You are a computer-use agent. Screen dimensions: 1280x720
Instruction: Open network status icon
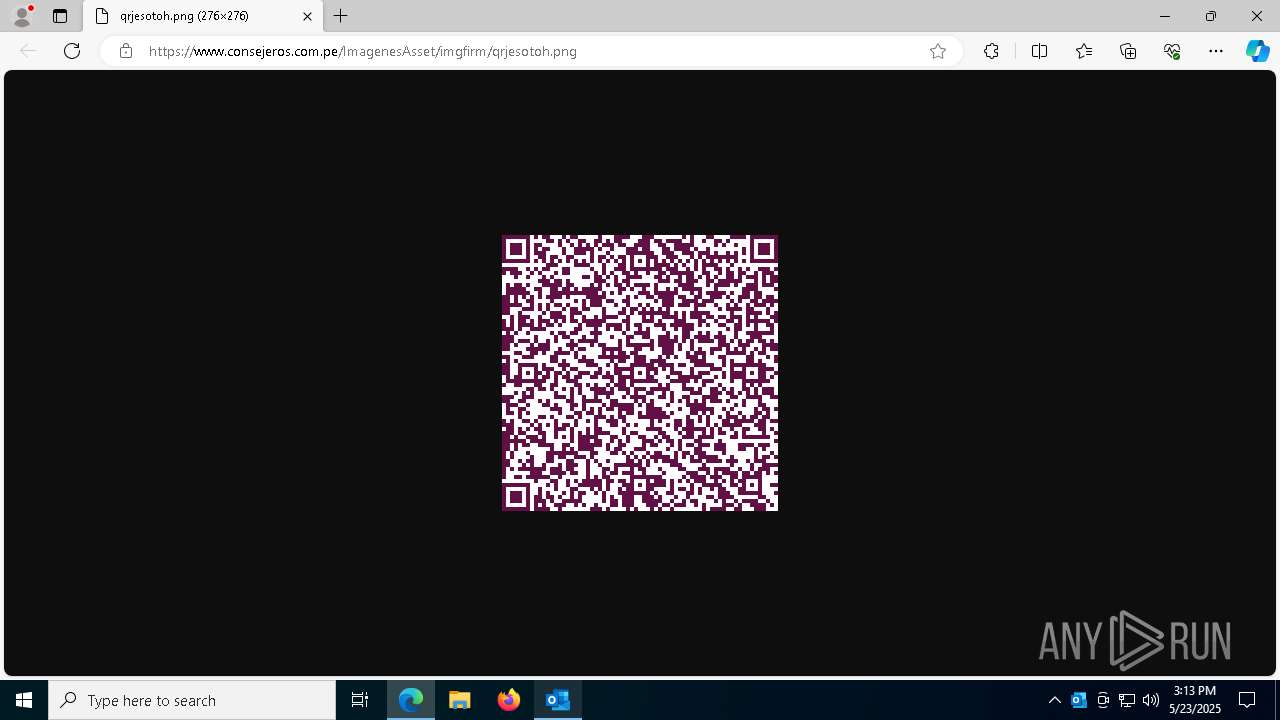(1127, 700)
